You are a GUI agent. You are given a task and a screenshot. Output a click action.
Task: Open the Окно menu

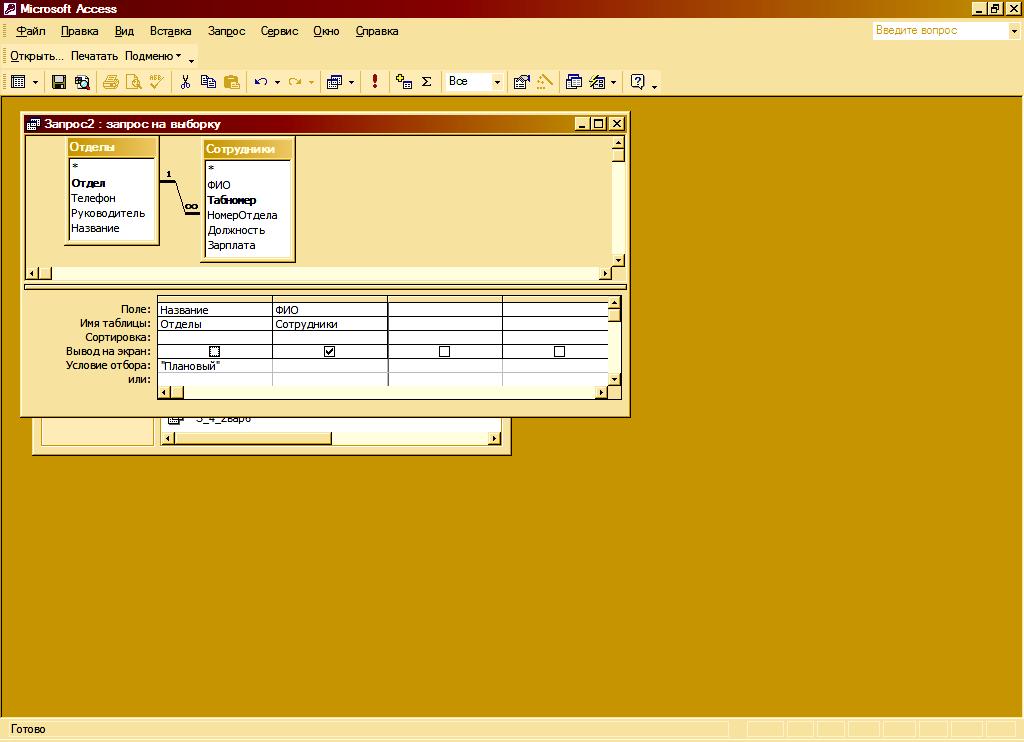click(326, 31)
